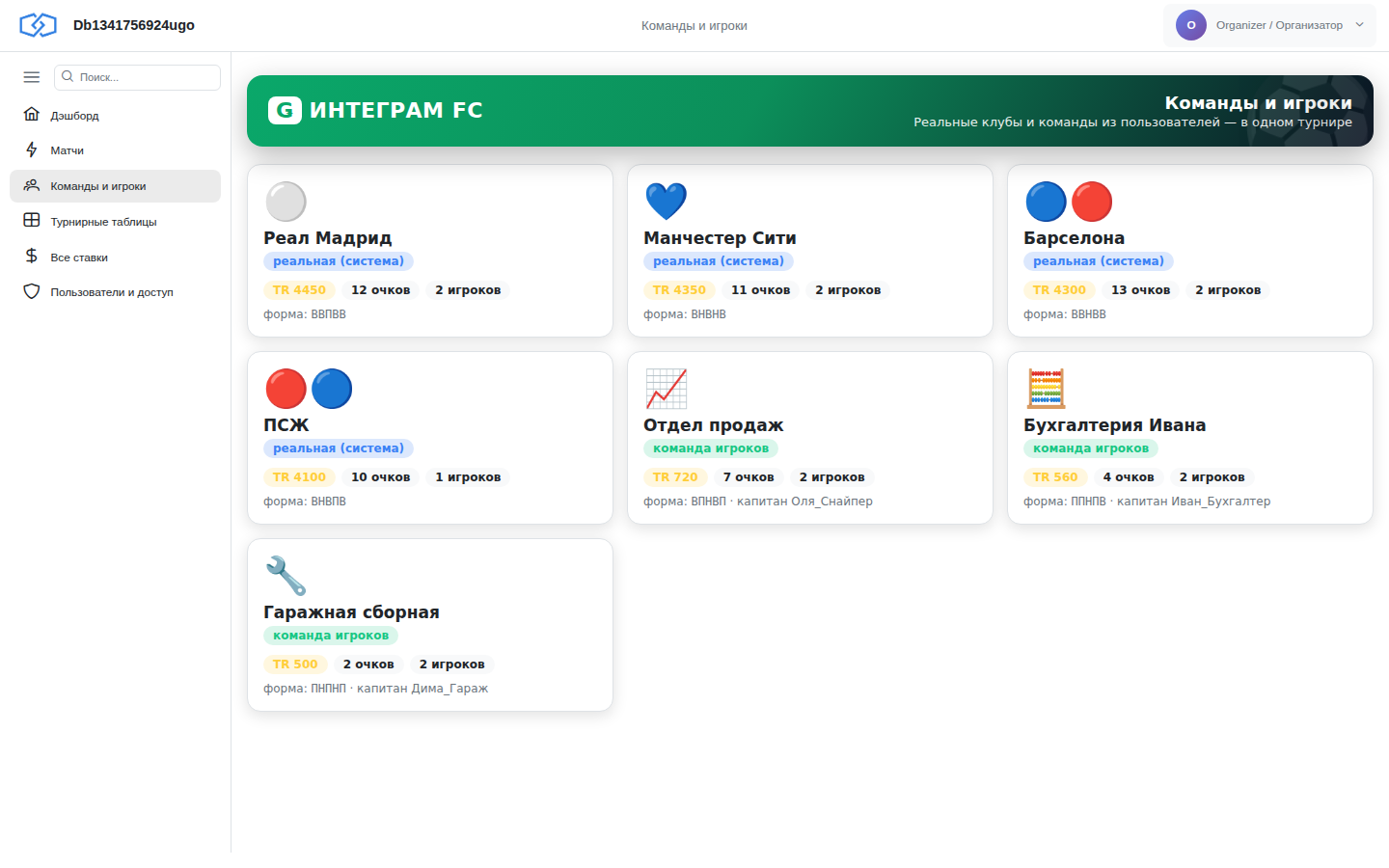This screenshot has height=868, width=1389.
Task: Click команда игроков tag on Отдел продаж
Action: [x=711, y=448]
